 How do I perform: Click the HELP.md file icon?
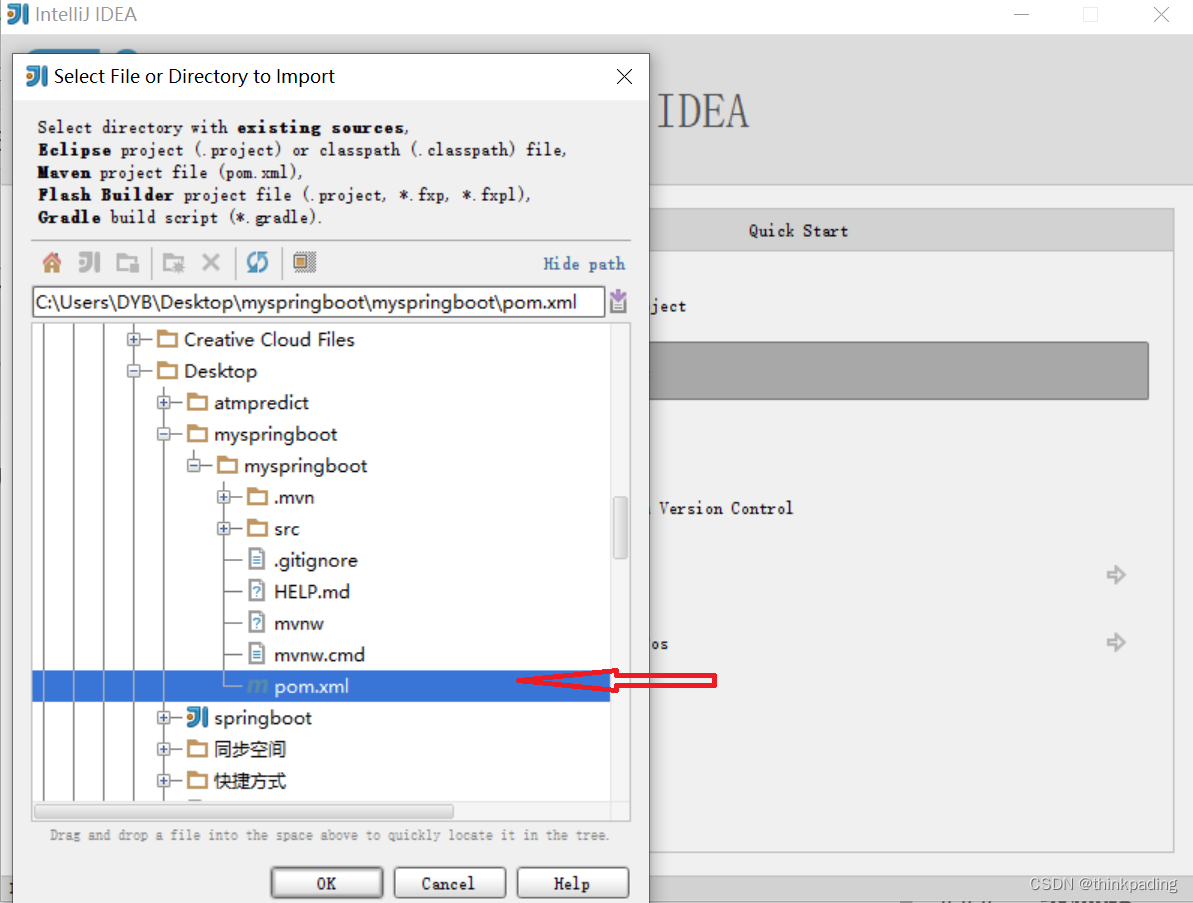tap(257, 592)
